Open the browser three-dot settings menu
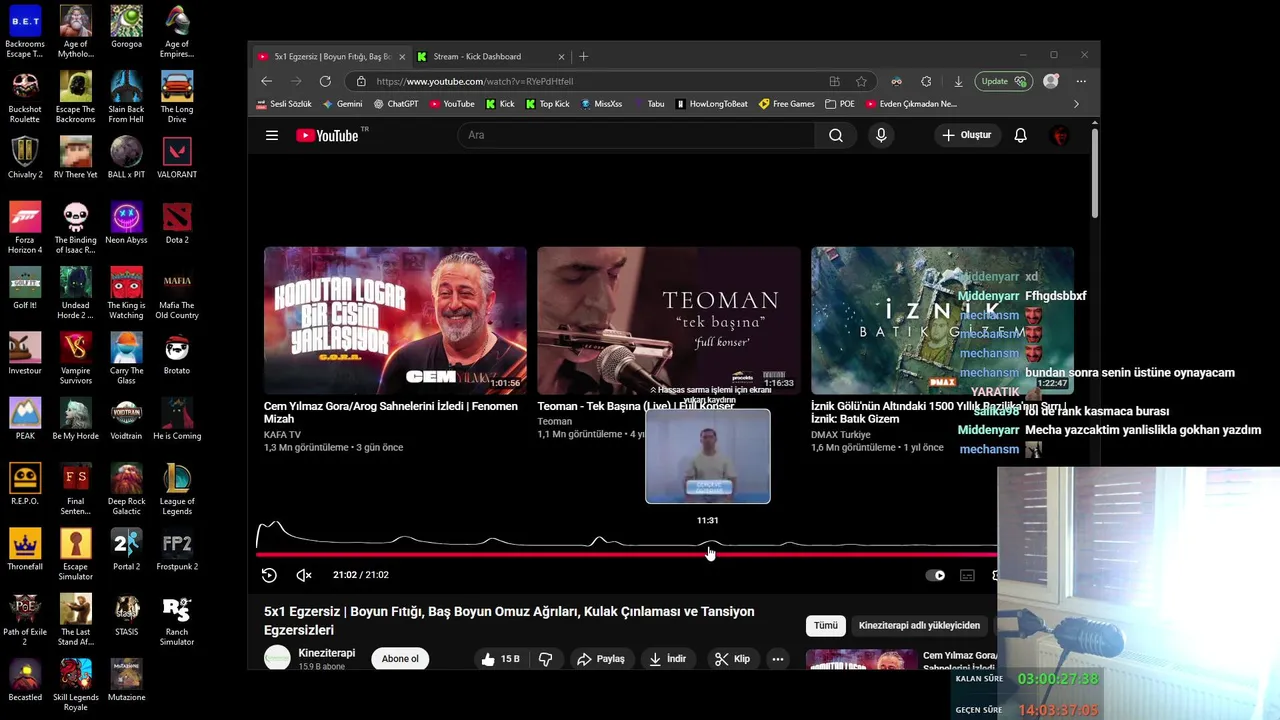Image resolution: width=1280 pixels, height=720 pixels. [1081, 81]
